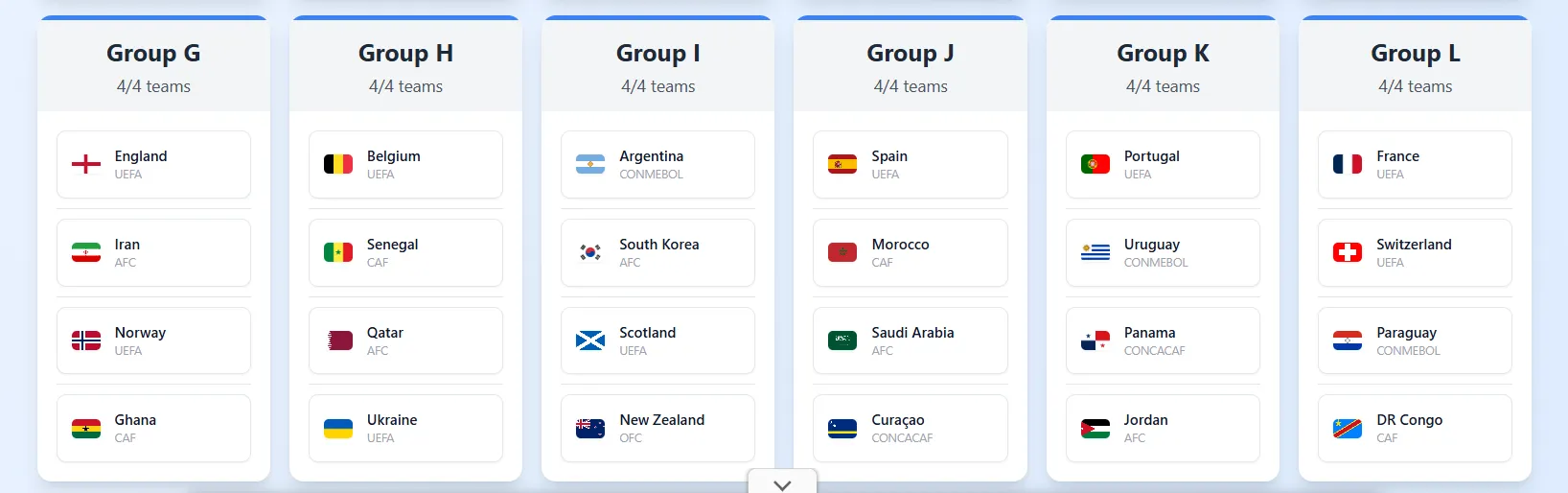Click the Switzerland flag icon
1568x493 pixels.
[x=1348, y=253]
